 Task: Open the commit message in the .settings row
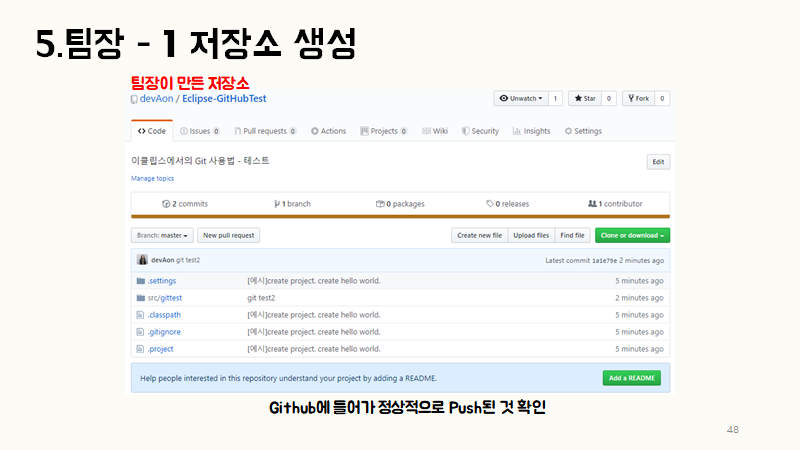(314, 281)
